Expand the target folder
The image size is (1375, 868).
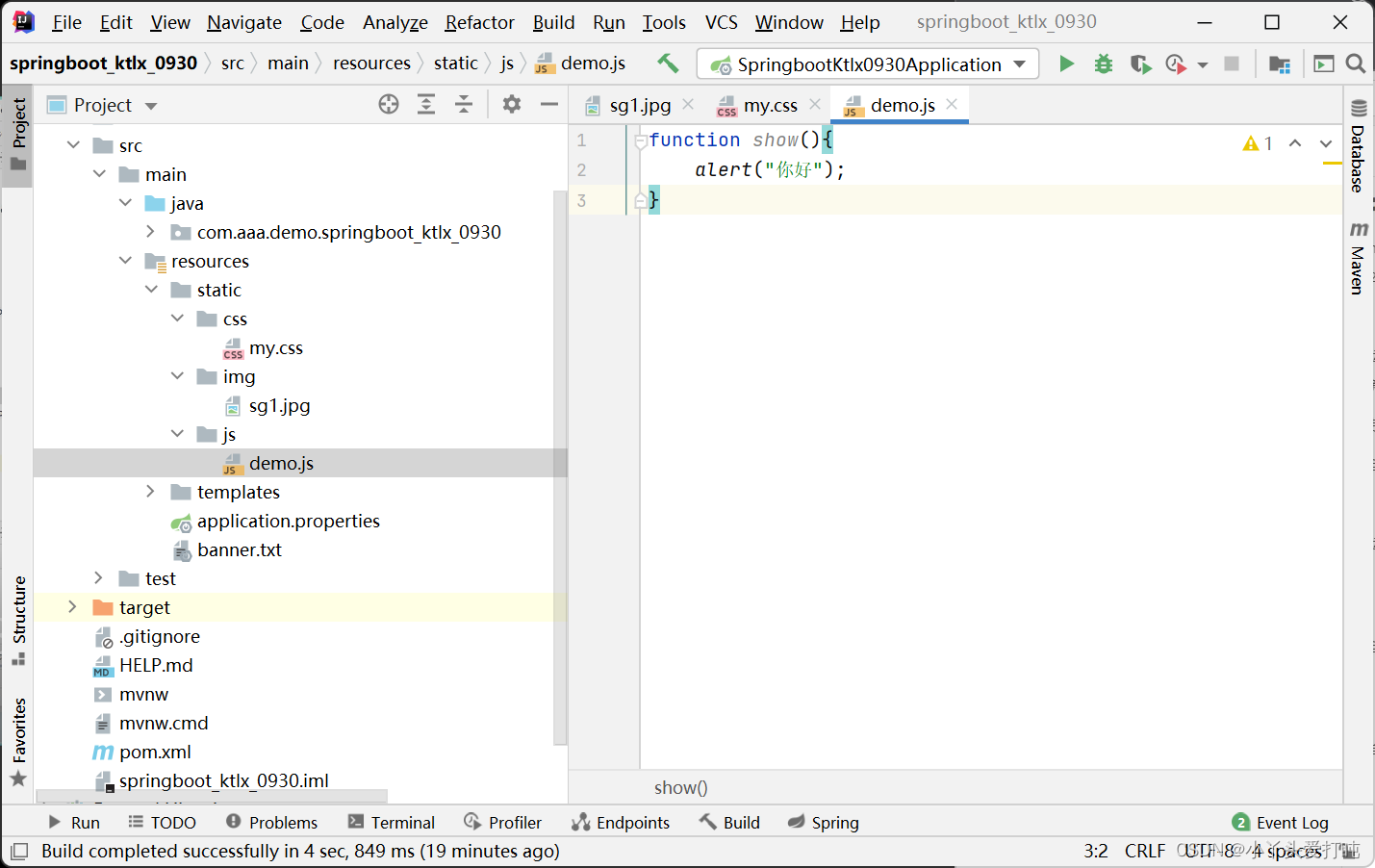[73, 607]
